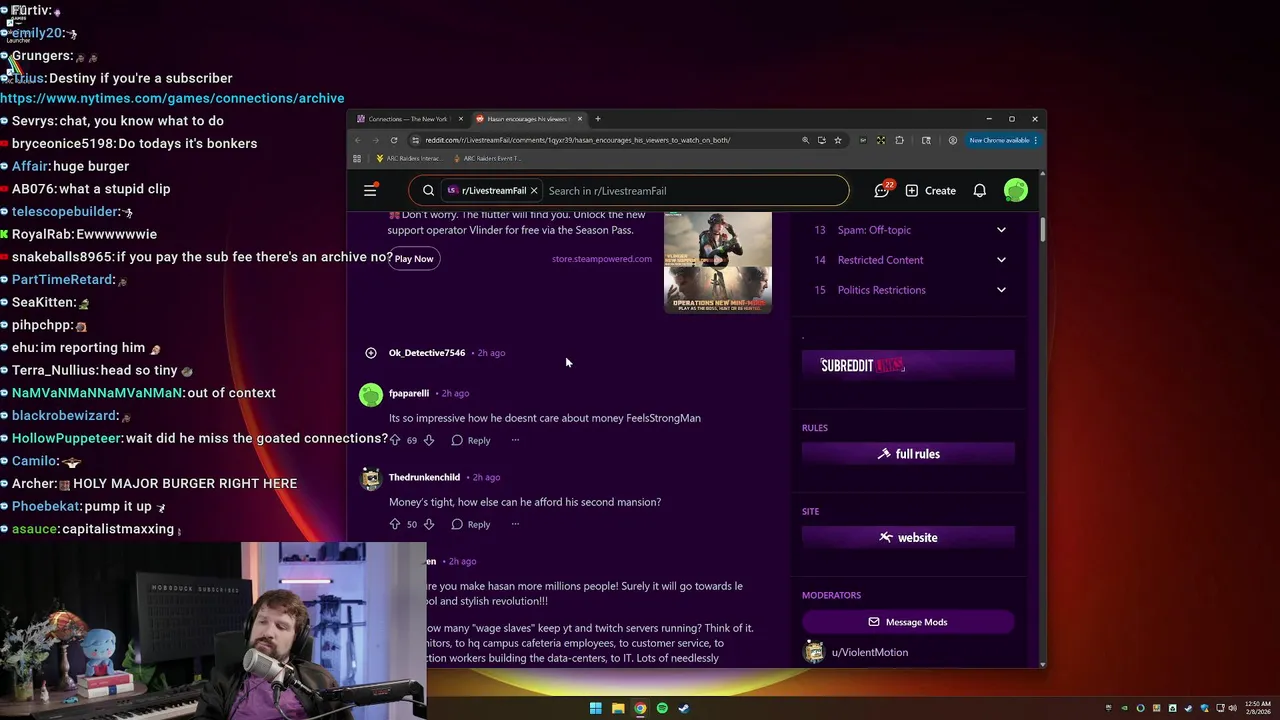1280x720 pixels.
Task: Click the Steam ad thumbnail image
Action: click(x=718, y=262)
